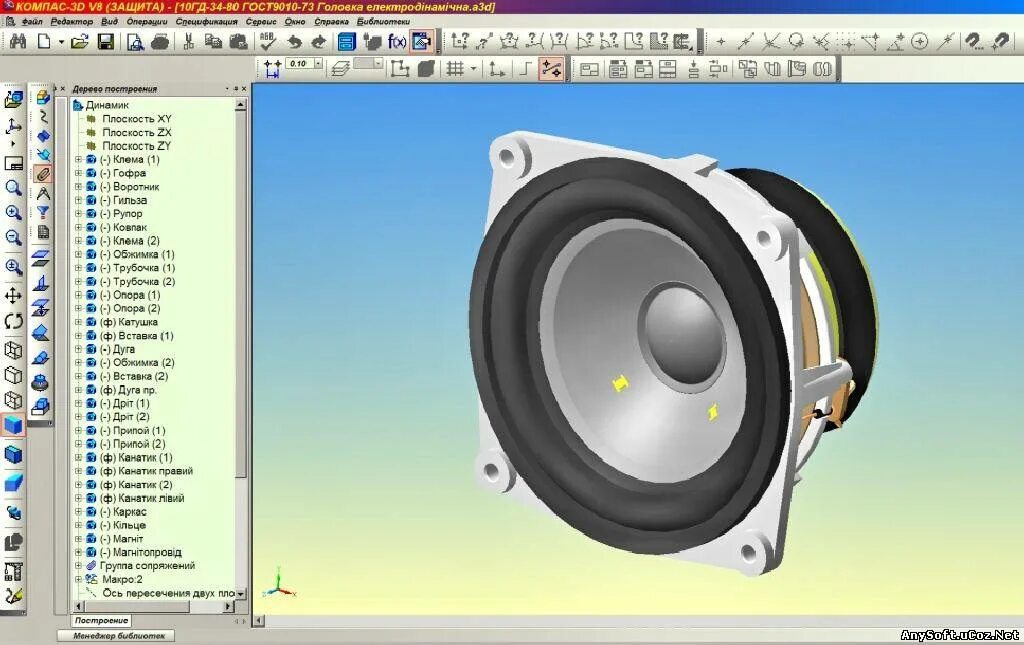The image size is (1024, 645).
Task: Open the blue library manager cabinet icon
Action: [x=346, y=42]
